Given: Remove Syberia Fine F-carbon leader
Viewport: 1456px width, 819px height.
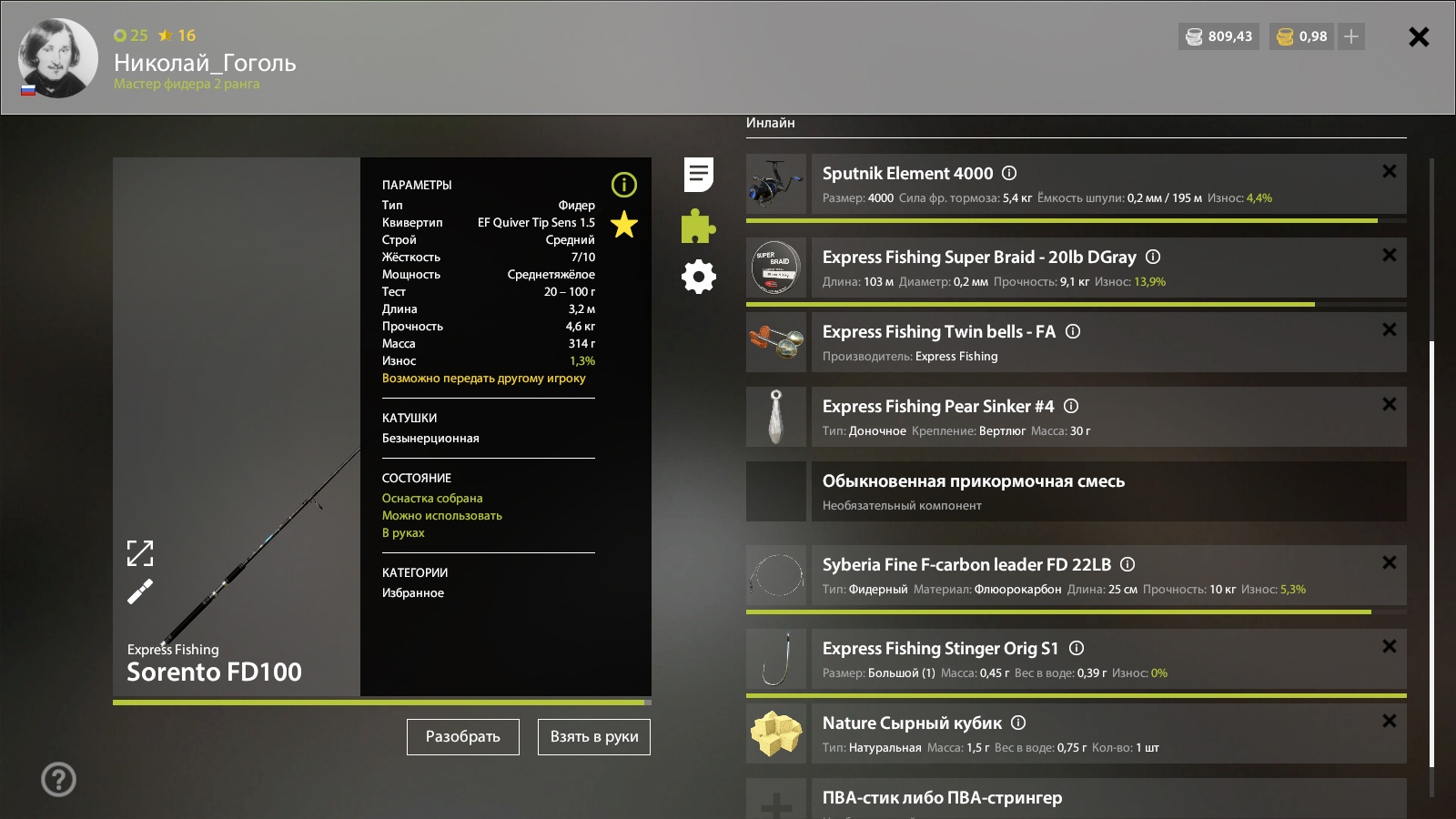Looking at the screenshot, I should pyautogui.click(x=1390, y=562).
